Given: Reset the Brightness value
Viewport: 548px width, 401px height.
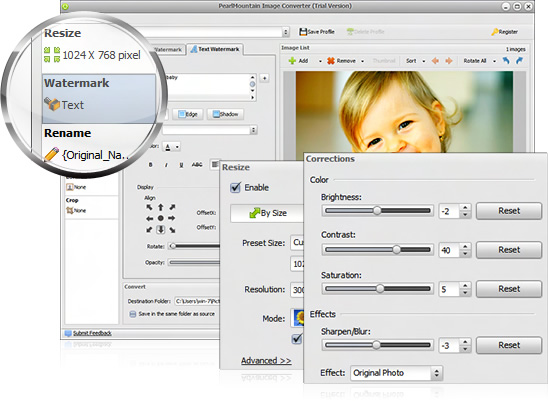Looking at the screenshot, I should click(509, 211).
